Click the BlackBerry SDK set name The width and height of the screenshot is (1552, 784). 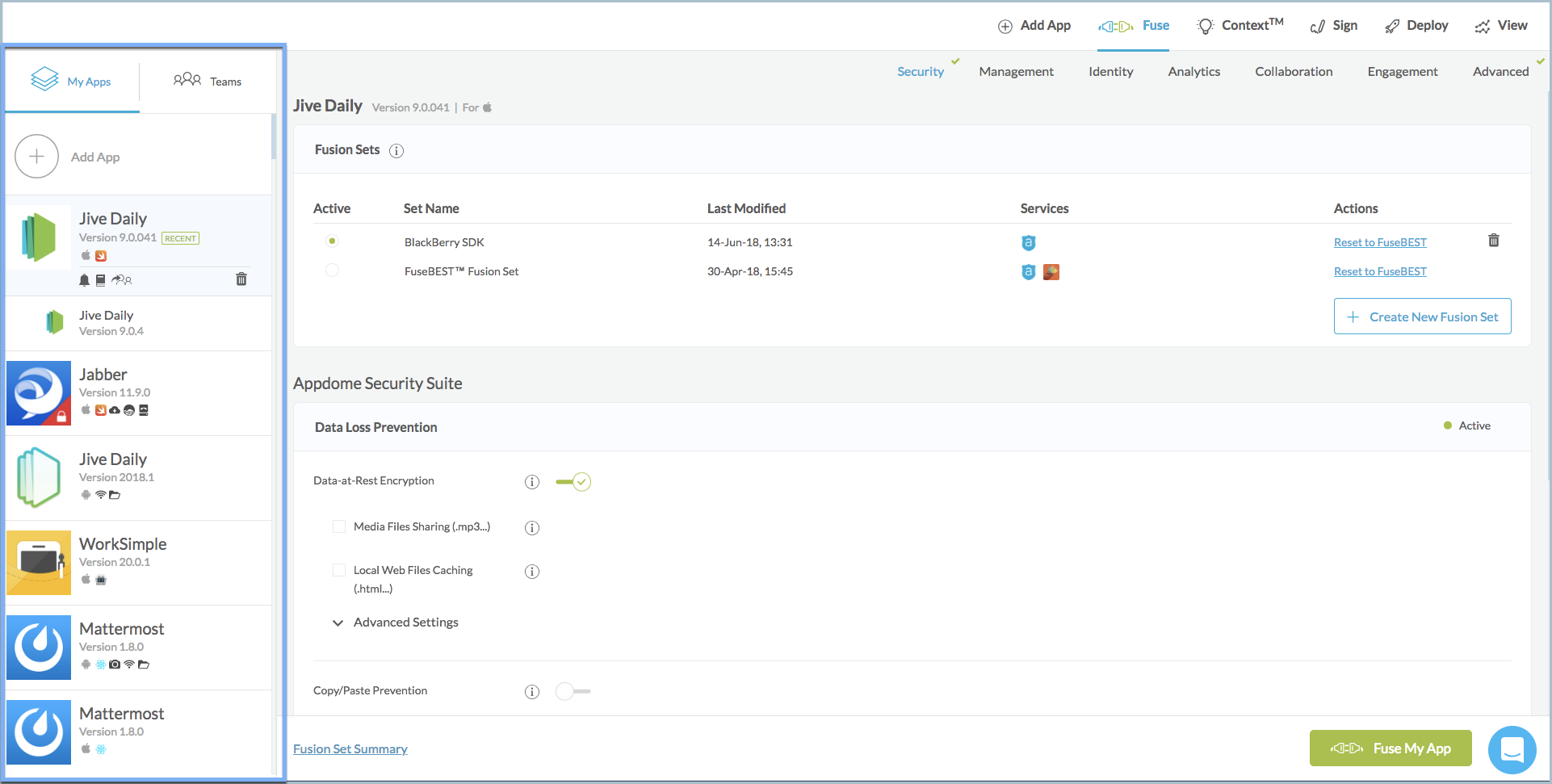[444, 242]
